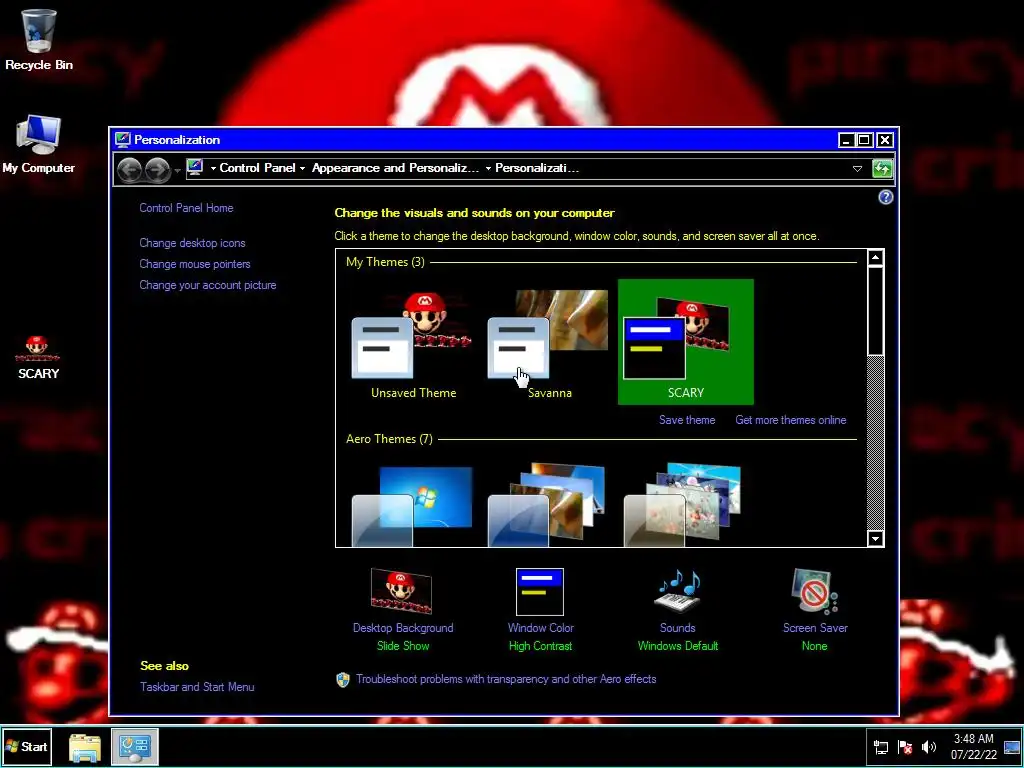
Task: Open Control Panel Home link
Action: [186, 208]
